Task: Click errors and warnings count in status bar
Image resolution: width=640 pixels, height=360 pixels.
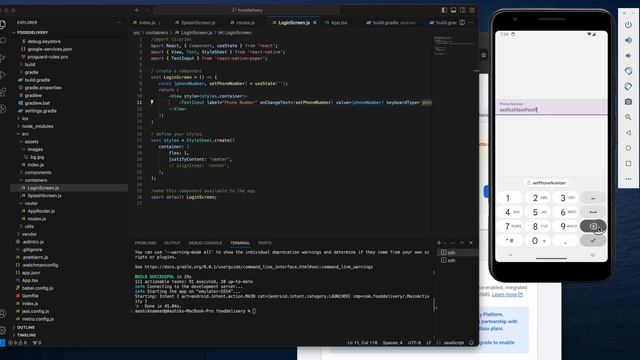Action: click(18, 343)
